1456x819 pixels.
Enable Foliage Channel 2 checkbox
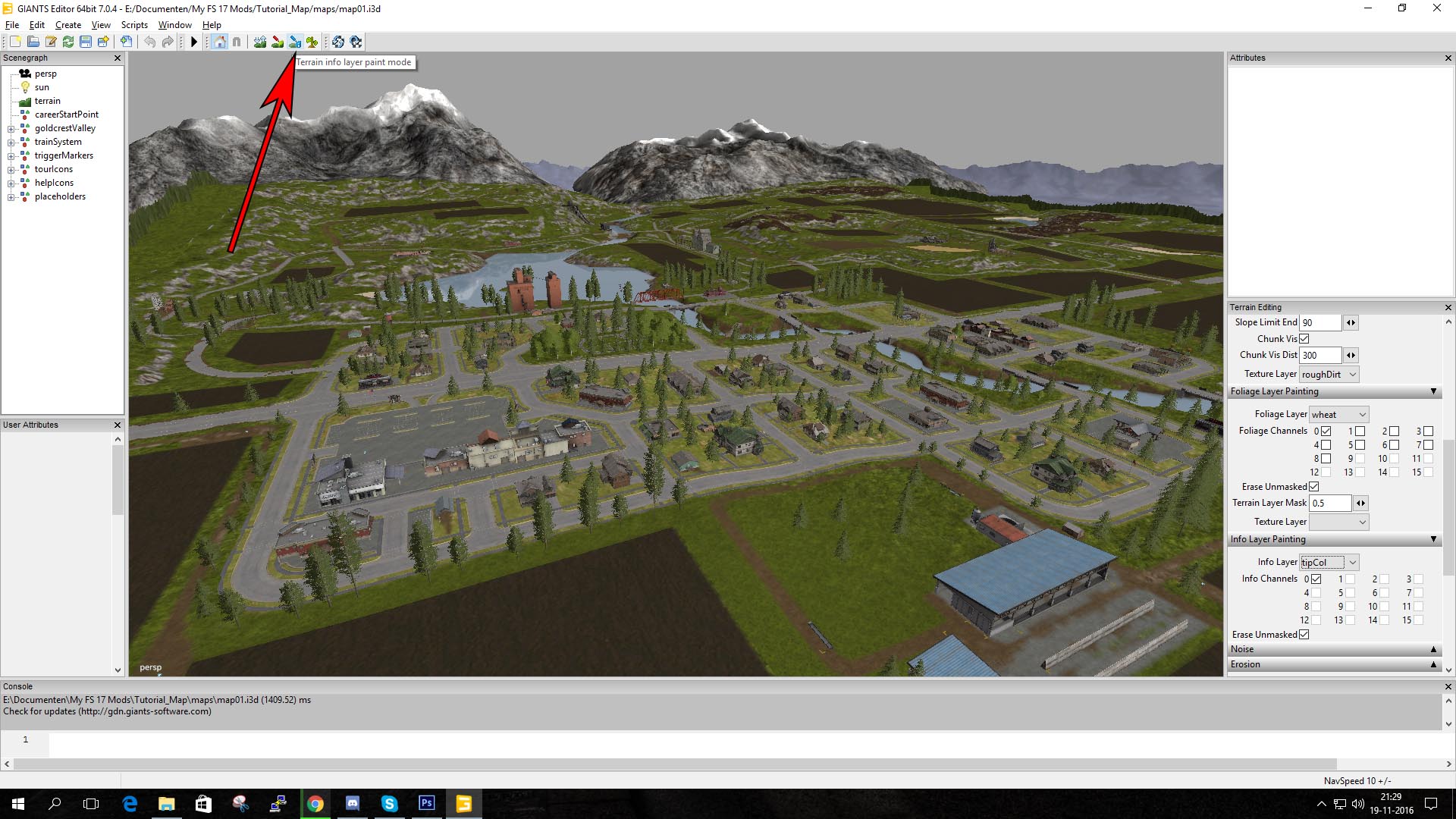click(x=1394, y=431)
